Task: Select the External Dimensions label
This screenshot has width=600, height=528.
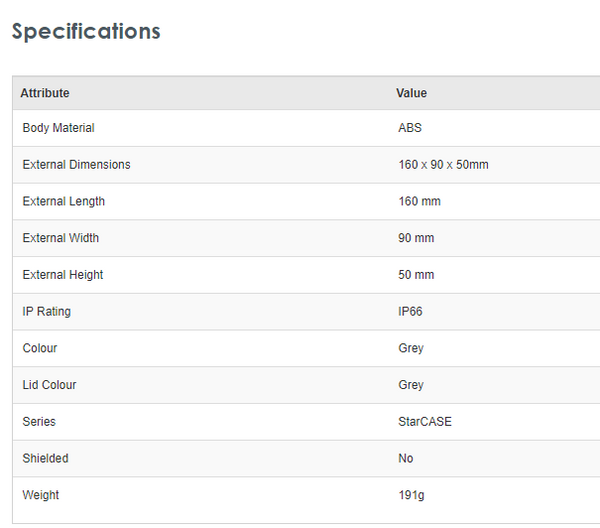Action: tap(76, 165)
